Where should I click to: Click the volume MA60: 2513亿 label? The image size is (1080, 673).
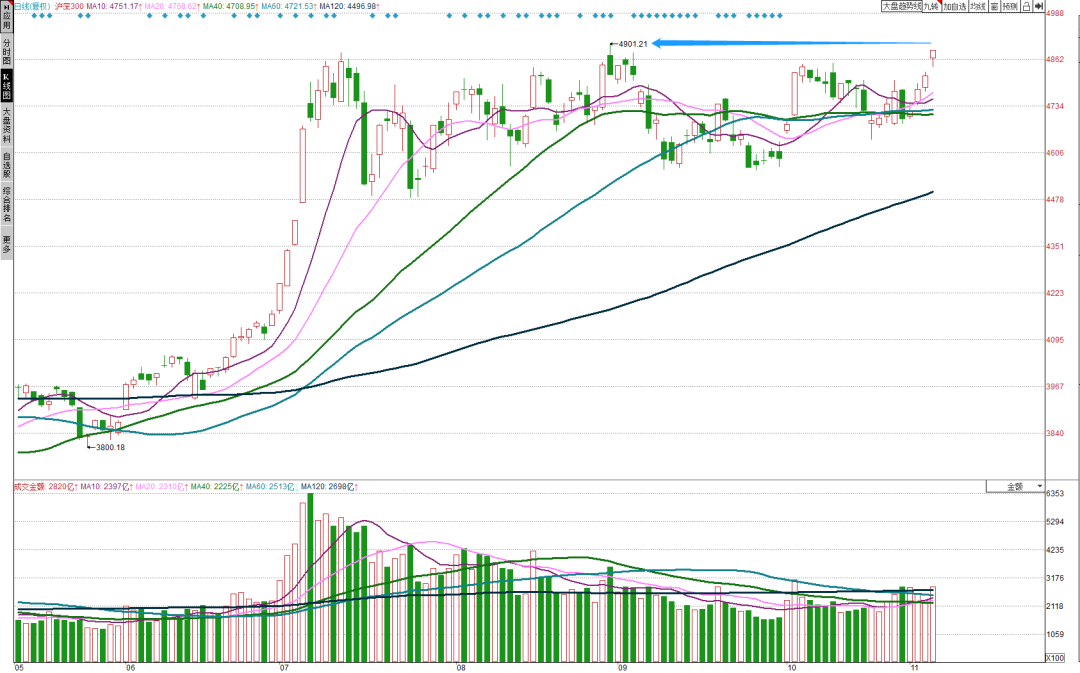point(272,486)
